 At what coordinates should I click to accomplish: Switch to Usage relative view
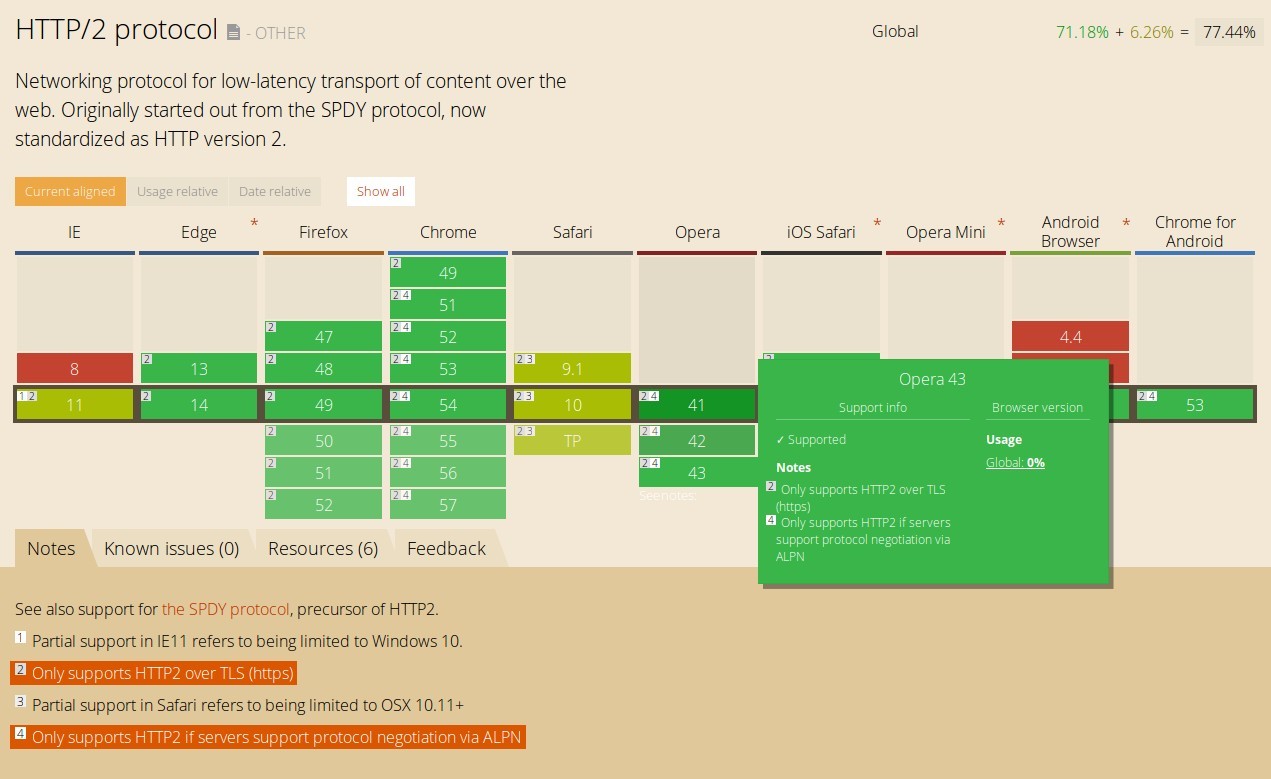(177, 191)
